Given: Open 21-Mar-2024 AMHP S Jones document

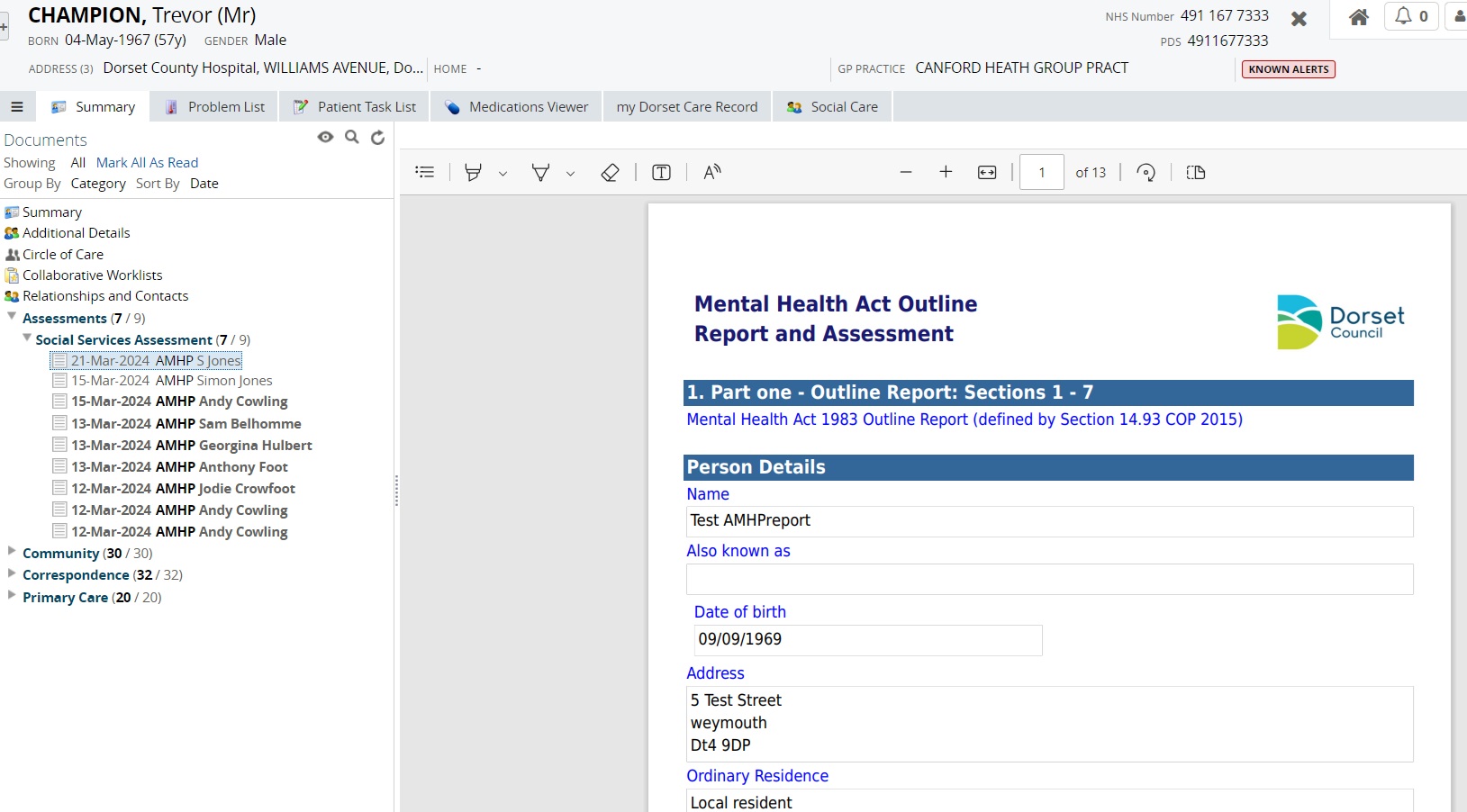Looking at the screenshot, I should point(147,361).
